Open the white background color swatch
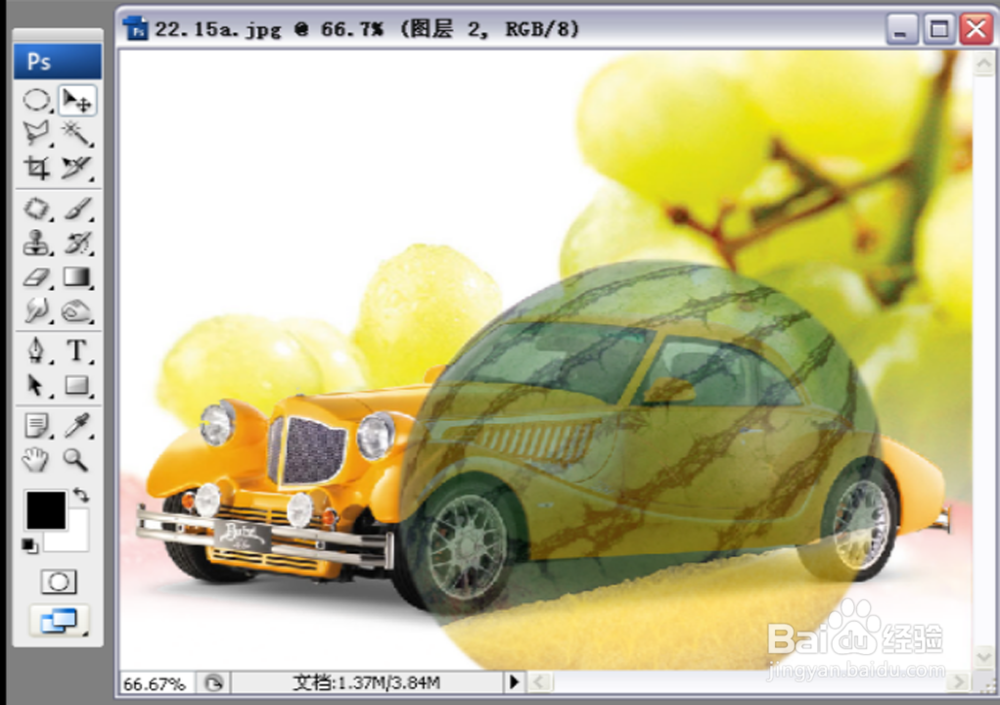 click(75, 539)
